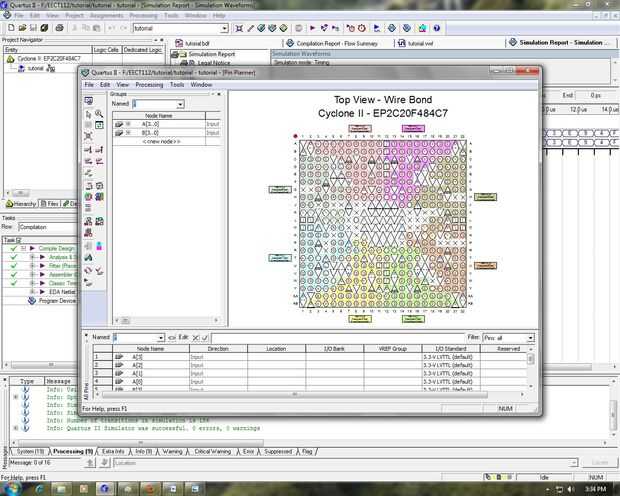
Task: Click the up arrow message navigation icon
Action: [x=90, y=462]
